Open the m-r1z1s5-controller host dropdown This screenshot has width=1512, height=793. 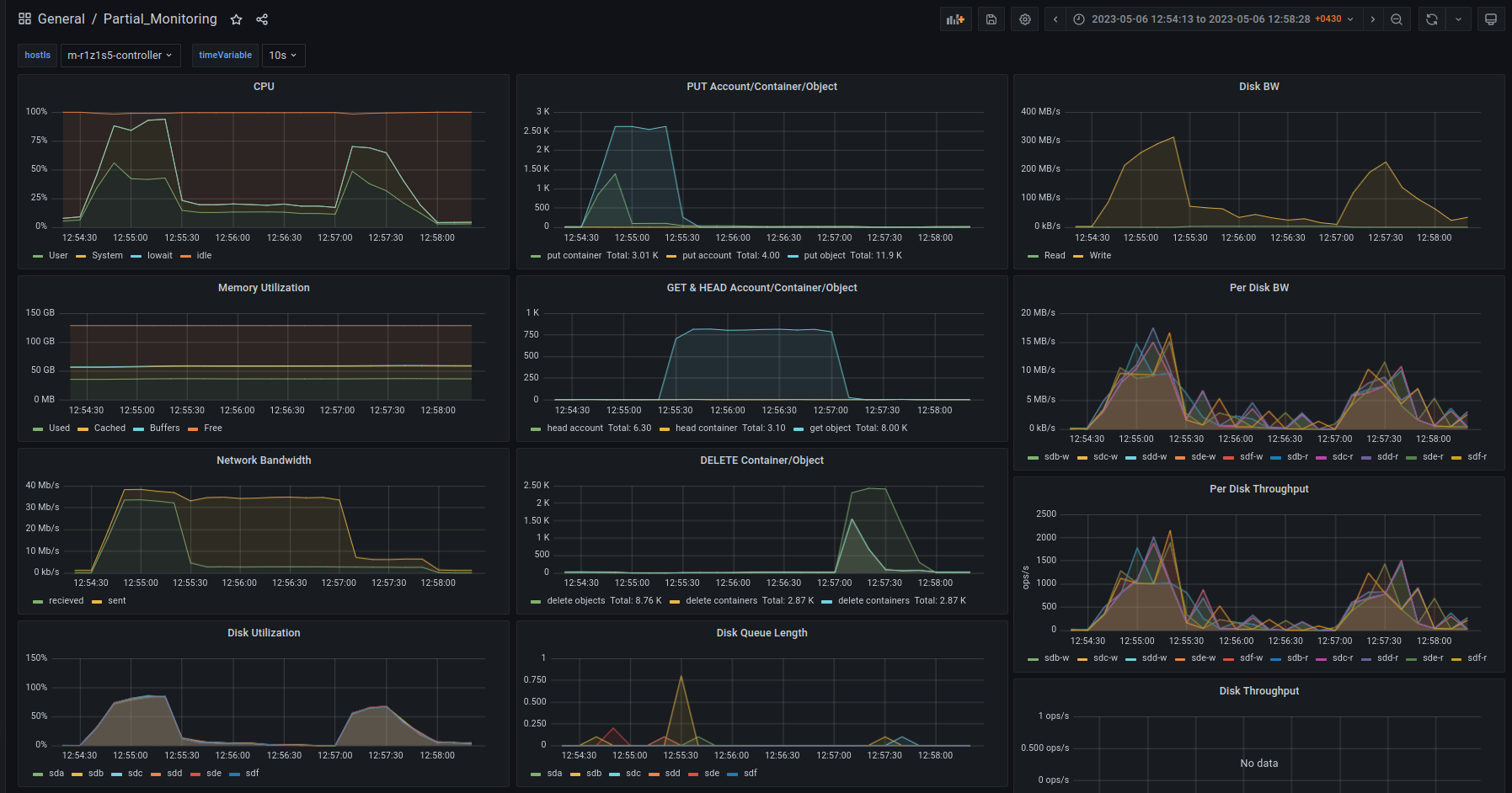pyautogui.click(x=120, y=56)
